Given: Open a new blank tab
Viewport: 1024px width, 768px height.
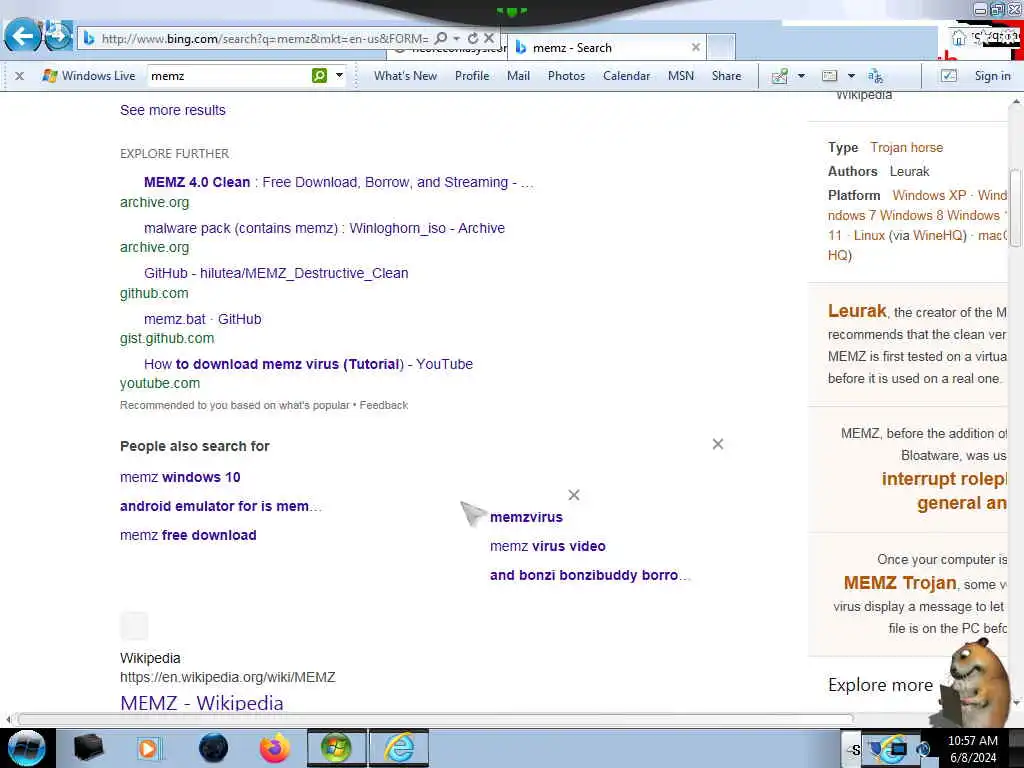Looking at the screenshot, I should click(721, 48).
